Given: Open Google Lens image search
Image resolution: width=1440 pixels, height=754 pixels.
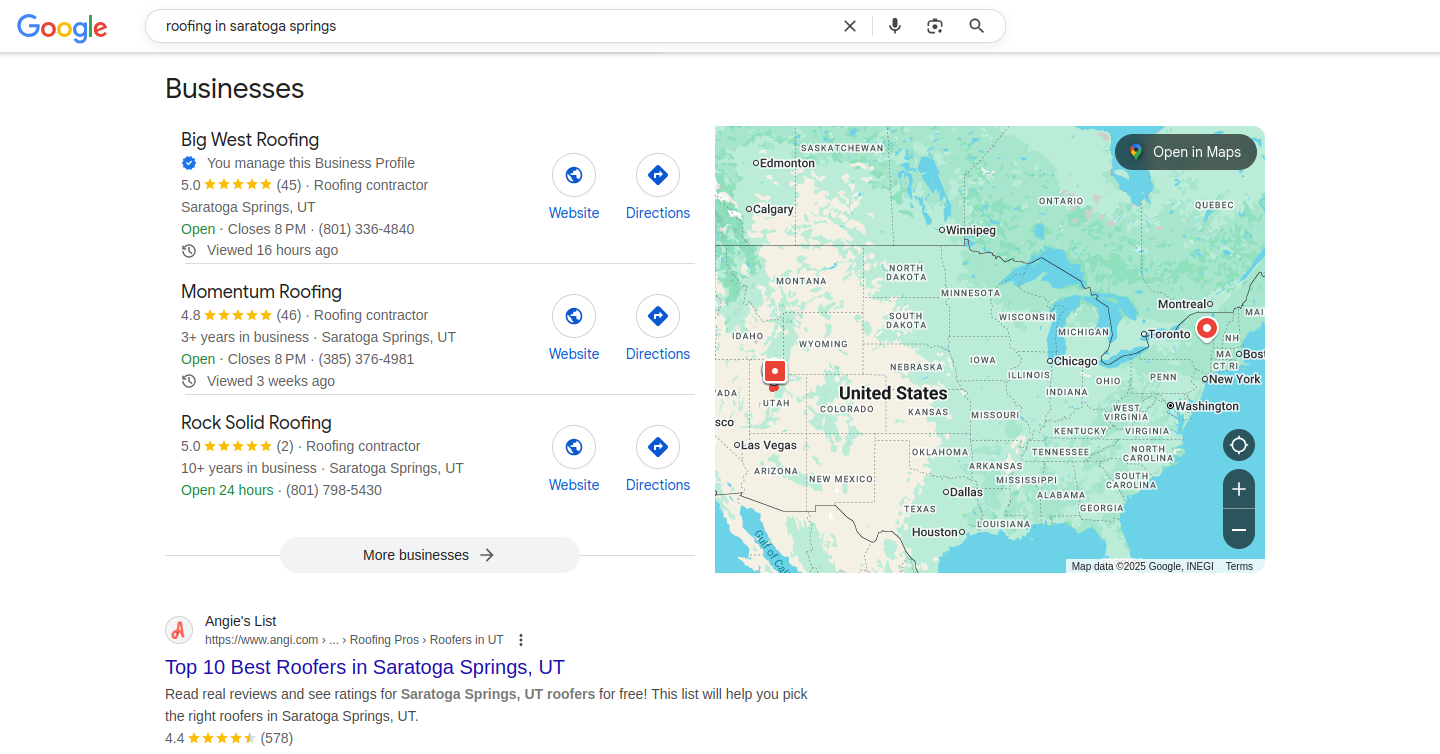Looking at the screenshot, I should (935, 26).
